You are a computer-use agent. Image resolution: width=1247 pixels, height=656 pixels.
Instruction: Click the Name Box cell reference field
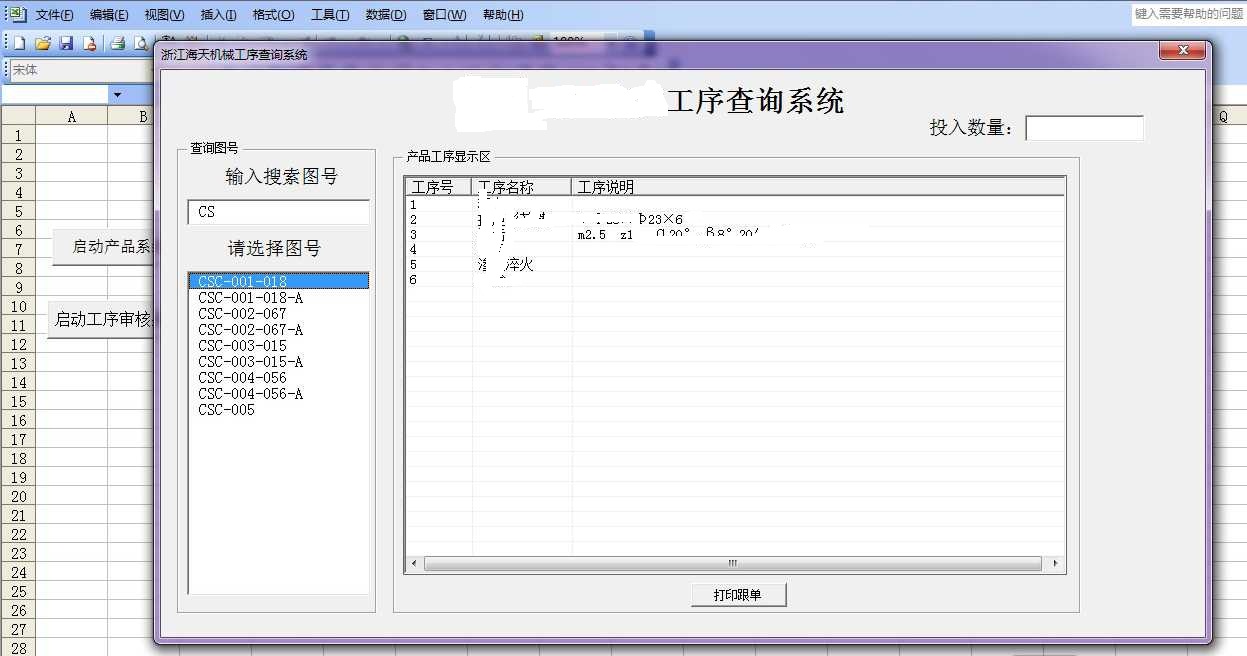(x=55, y=94)
